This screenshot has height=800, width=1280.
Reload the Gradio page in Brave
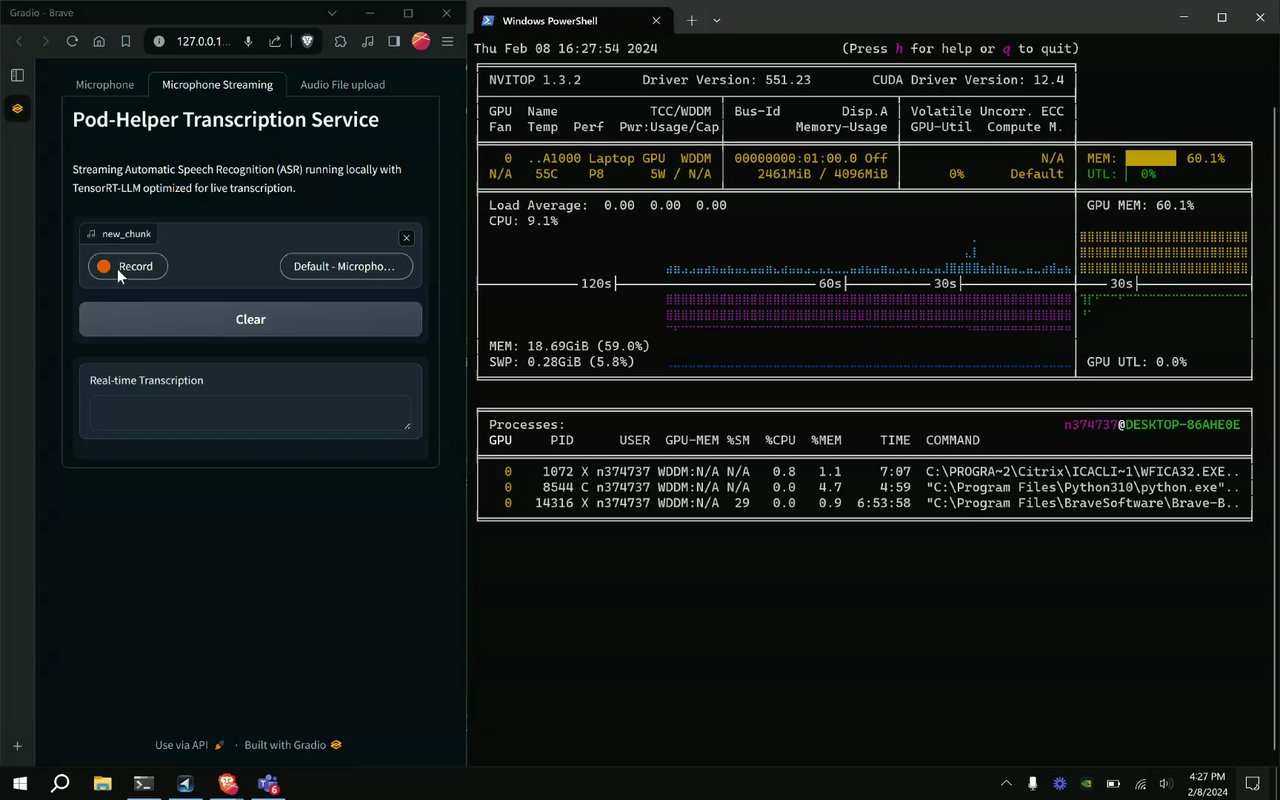72,42
